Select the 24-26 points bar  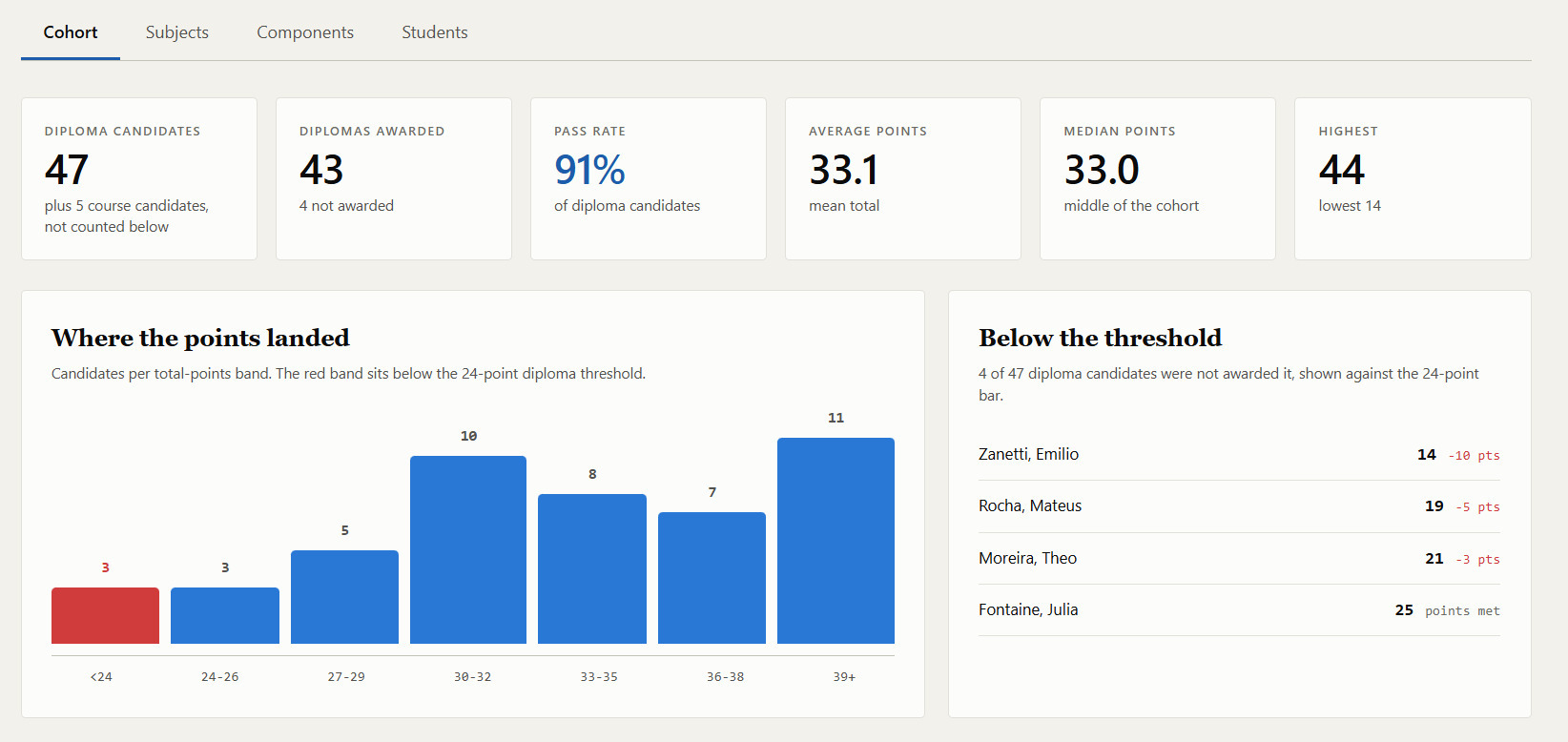pos(225,615)
